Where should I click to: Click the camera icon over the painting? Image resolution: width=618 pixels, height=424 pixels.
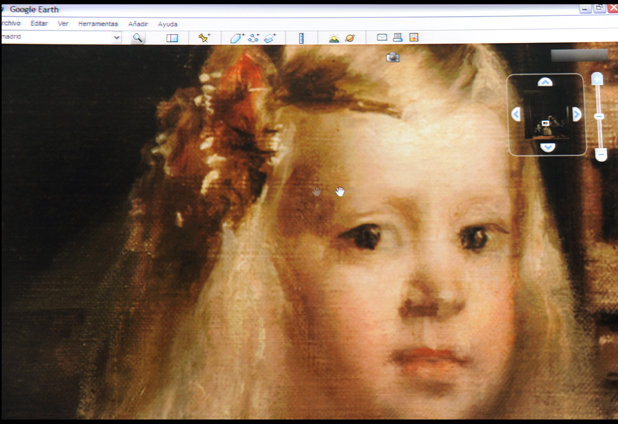[x=393, y=58]
